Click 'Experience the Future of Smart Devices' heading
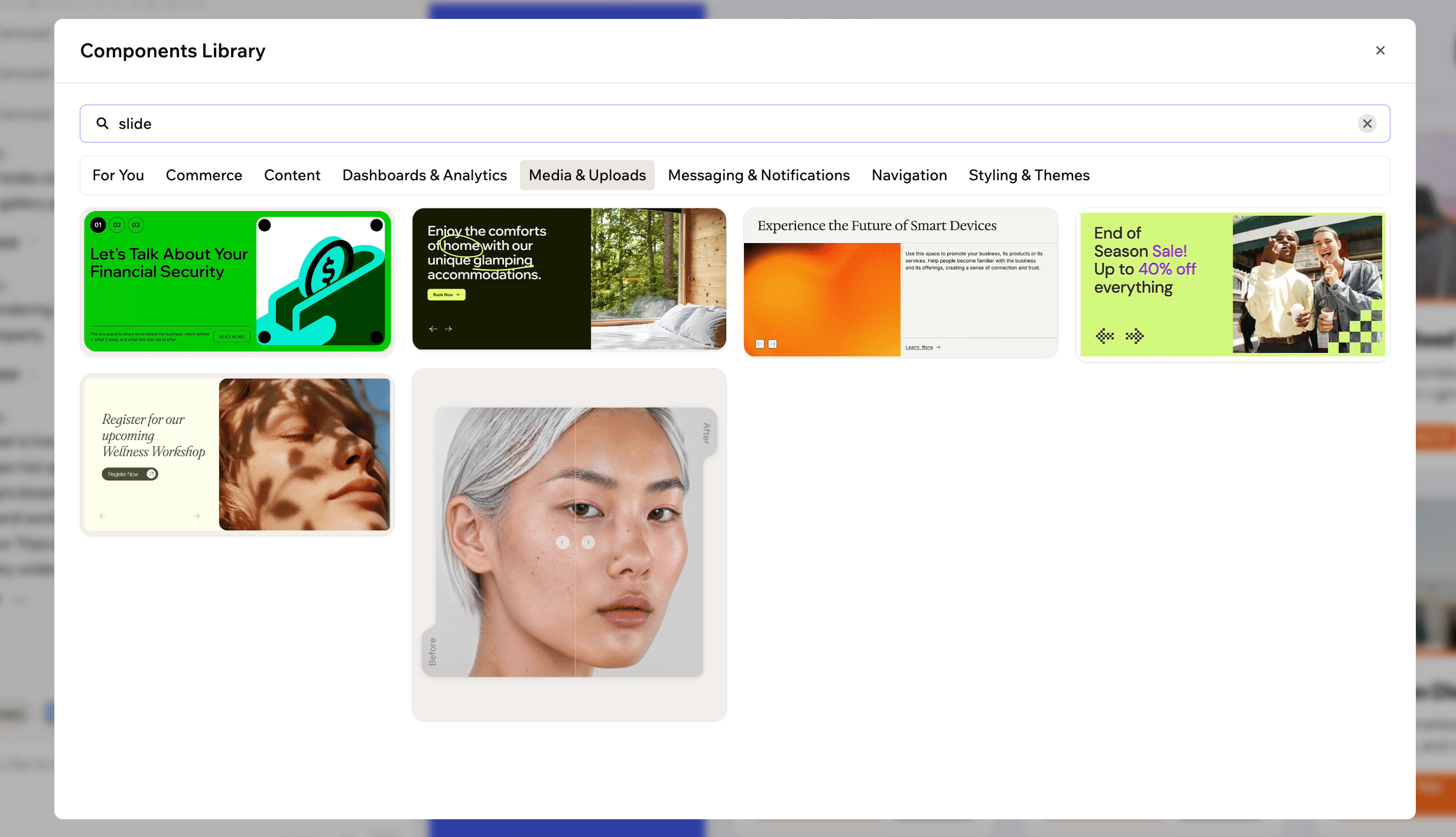1456x837 pixels. click(877, 225)
